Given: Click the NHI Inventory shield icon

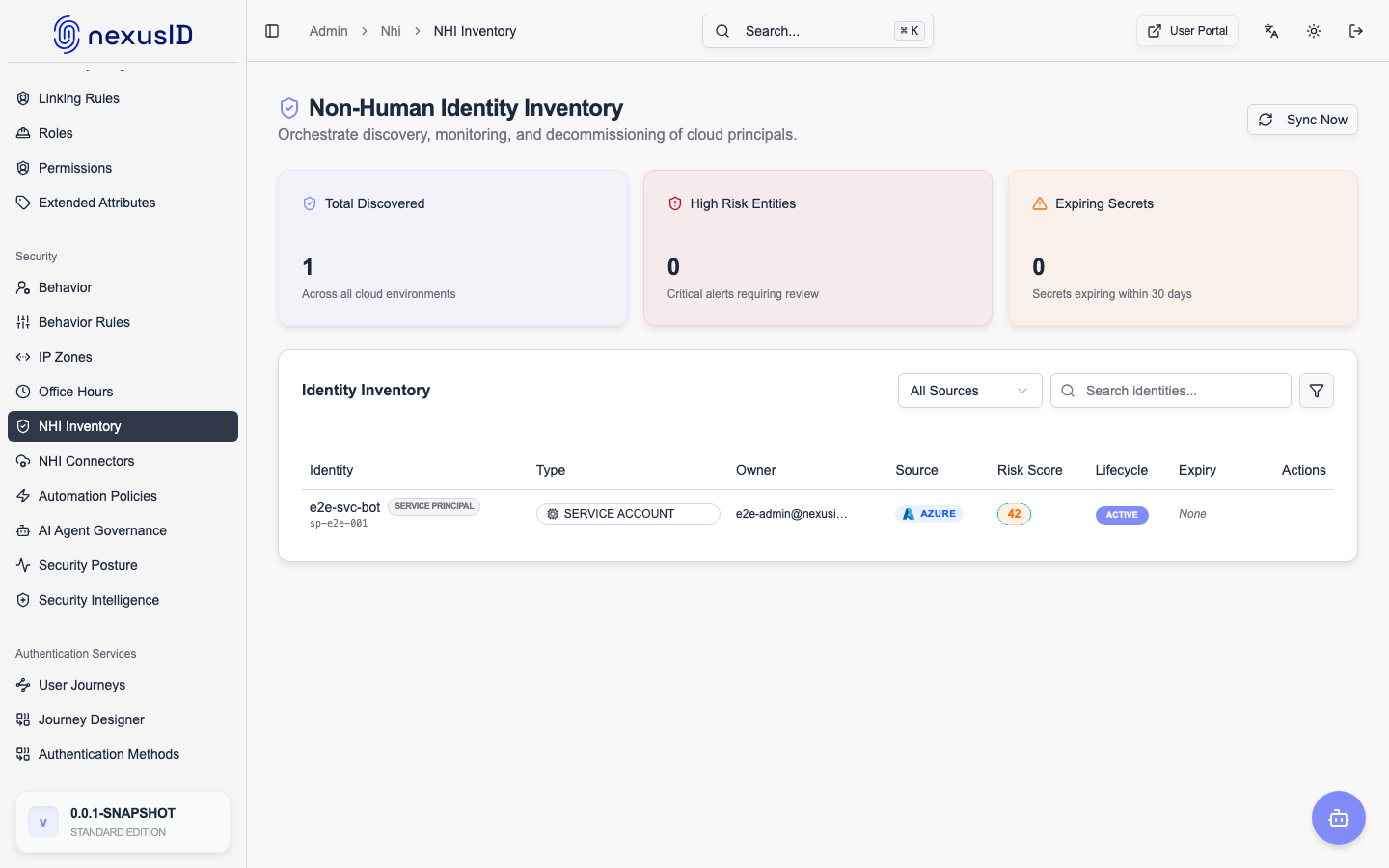Looking at the screenshot, I should tap(23, 426).
